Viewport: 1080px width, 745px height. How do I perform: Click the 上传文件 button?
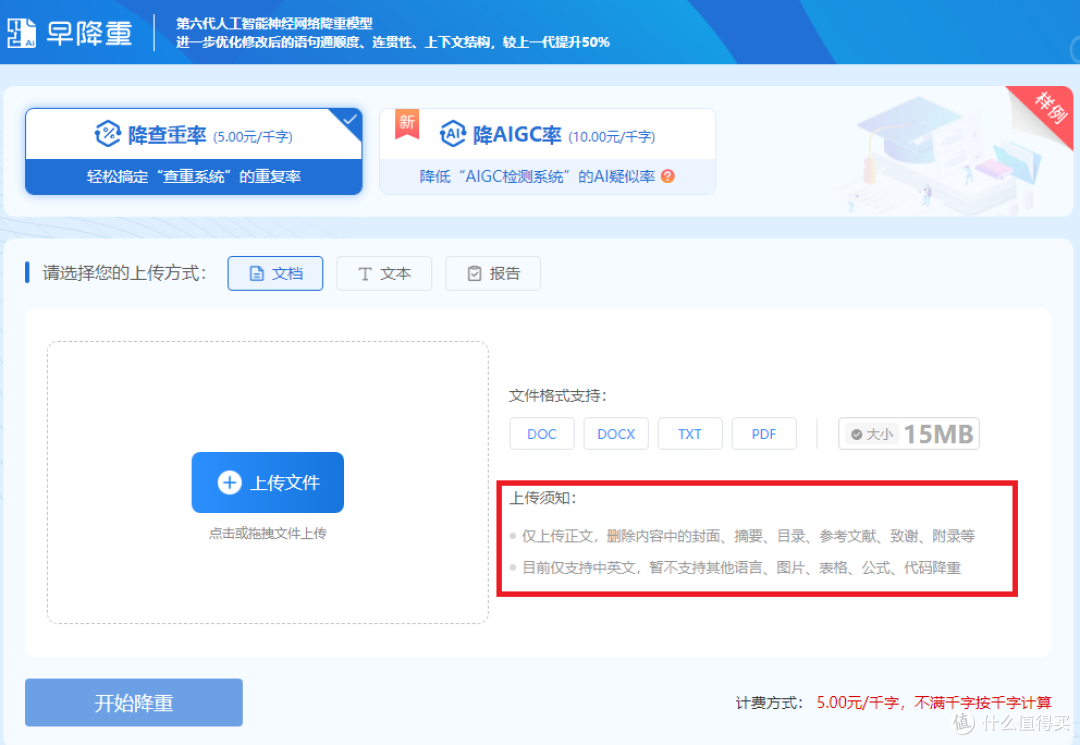click(268, 483)
